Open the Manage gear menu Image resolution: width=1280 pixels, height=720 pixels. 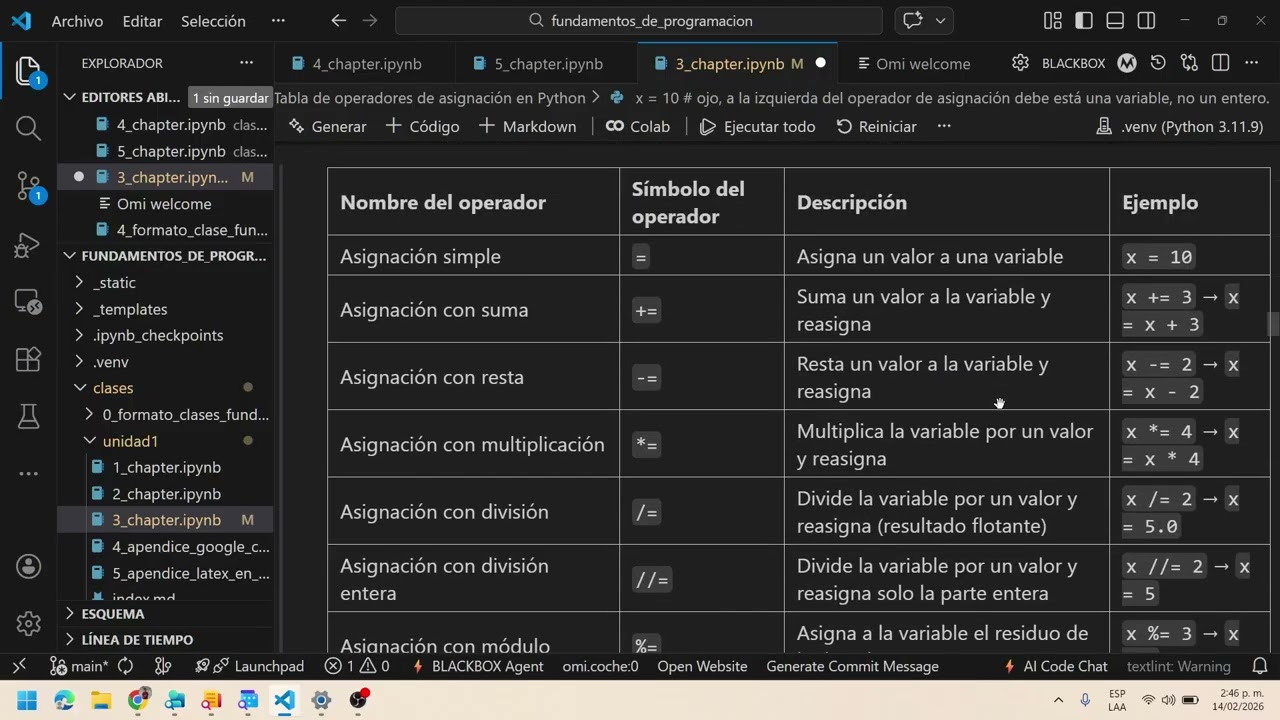click(28, 623)
